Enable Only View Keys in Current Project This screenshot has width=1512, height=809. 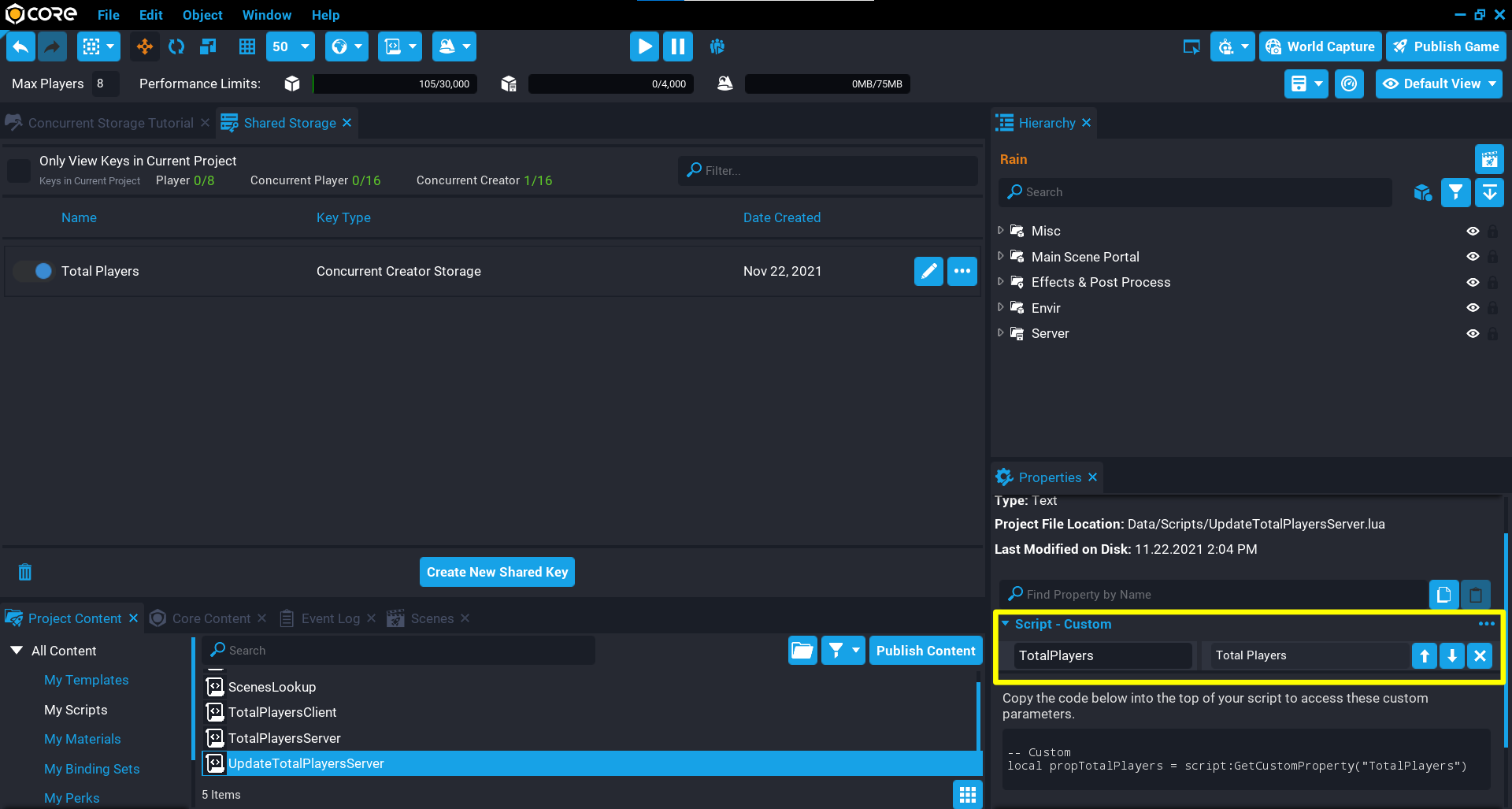click(18, 170)
